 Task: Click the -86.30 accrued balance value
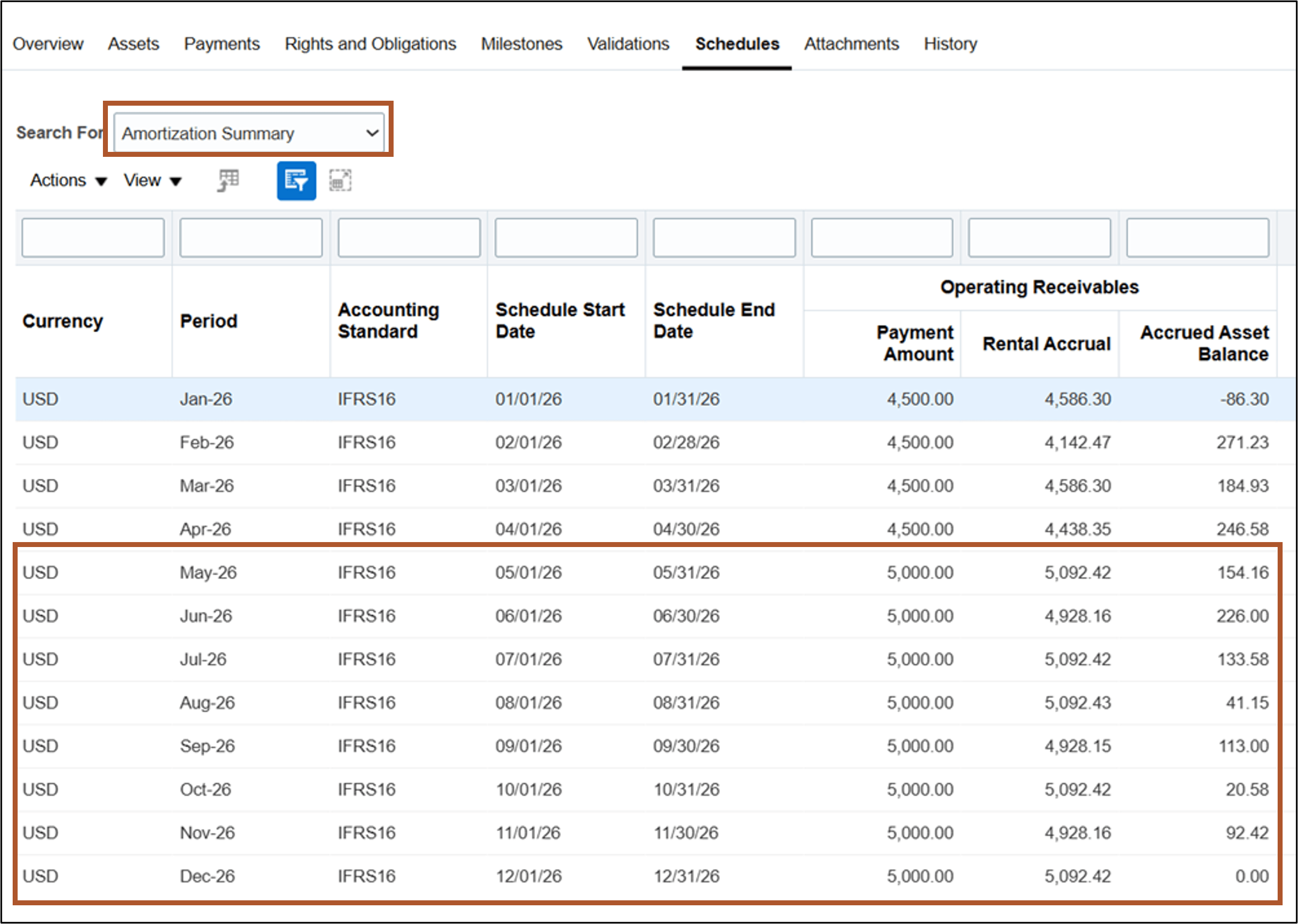(x=1245, y=400)
